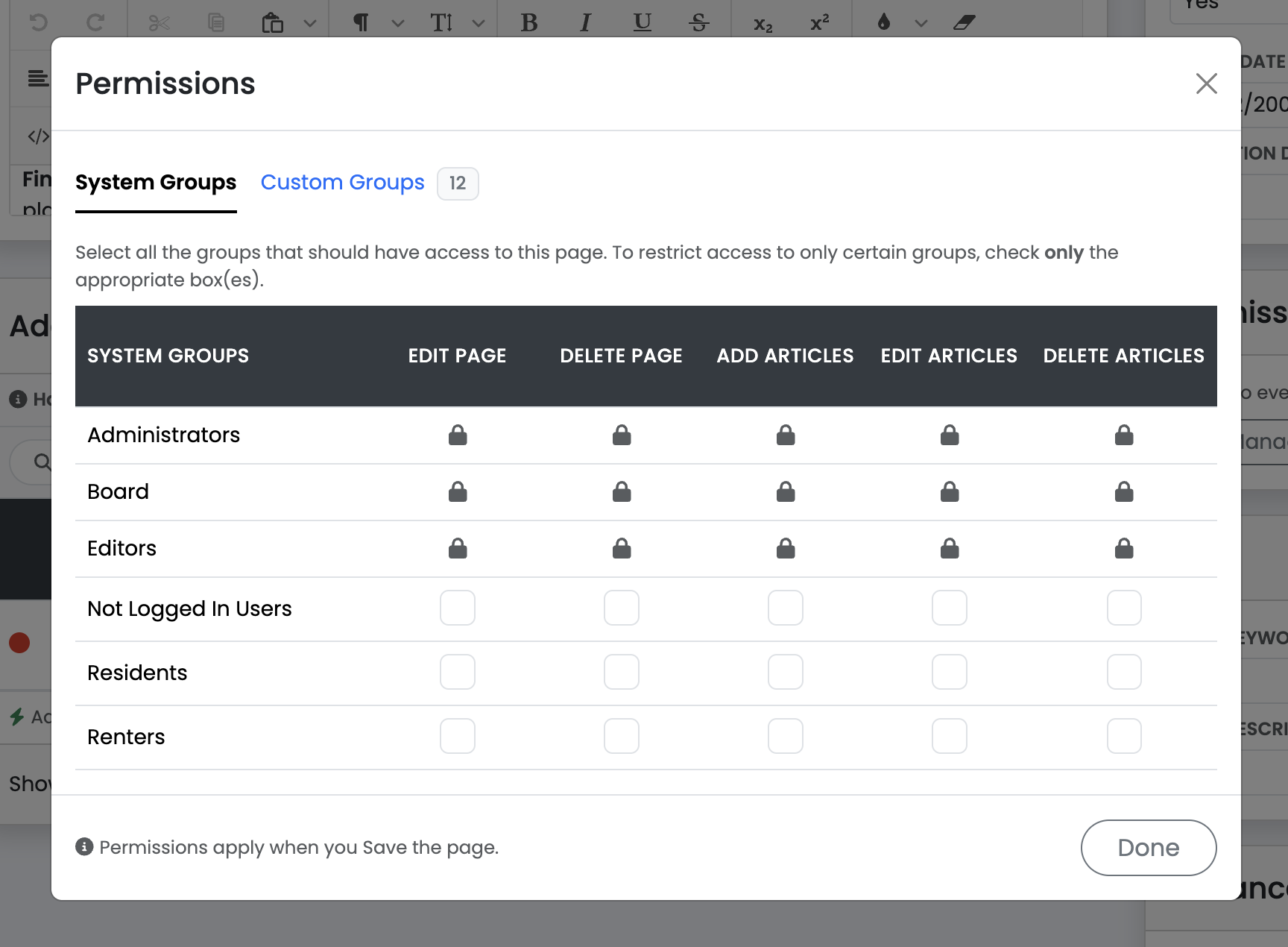Apply Superscript formatting
Screen dimensions: 1288x947
pyautogui.click(x=819, y=22)
